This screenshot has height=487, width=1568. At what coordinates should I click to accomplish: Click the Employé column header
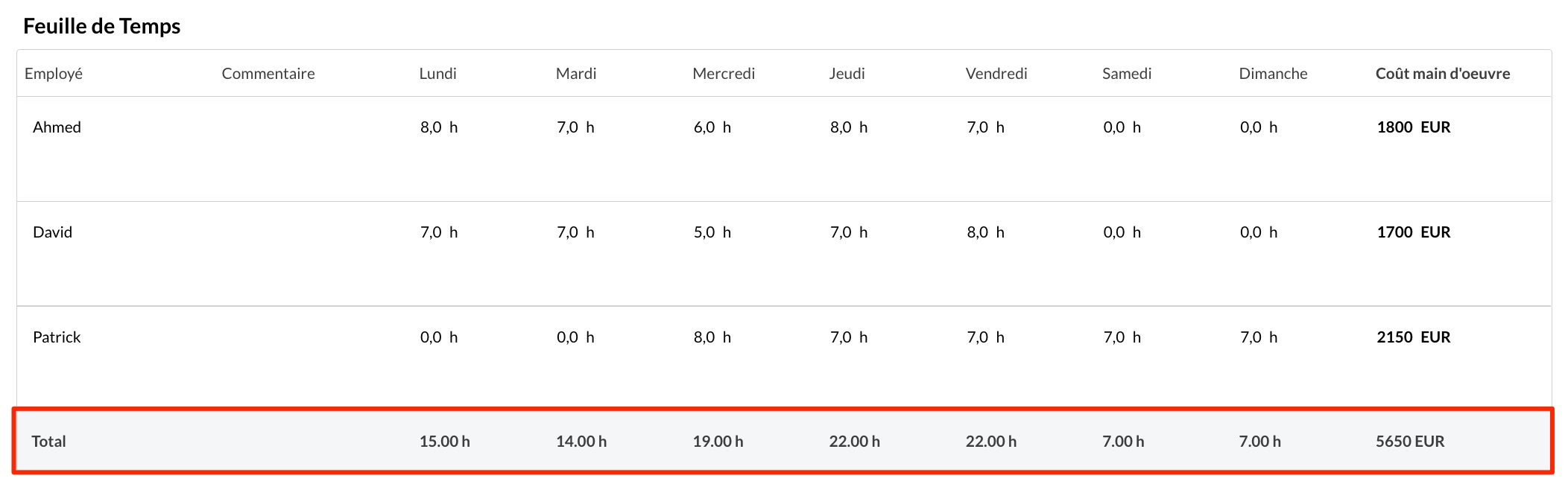[54, 74]
